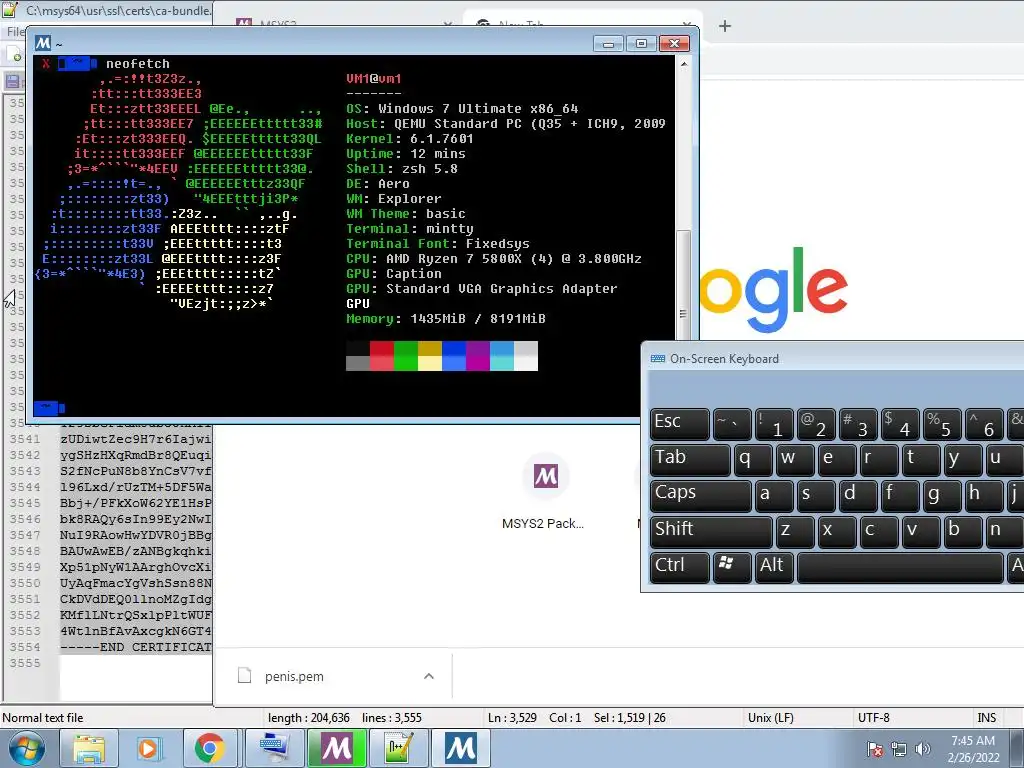Click mintty scrollbar up arrow

point(683,64)
